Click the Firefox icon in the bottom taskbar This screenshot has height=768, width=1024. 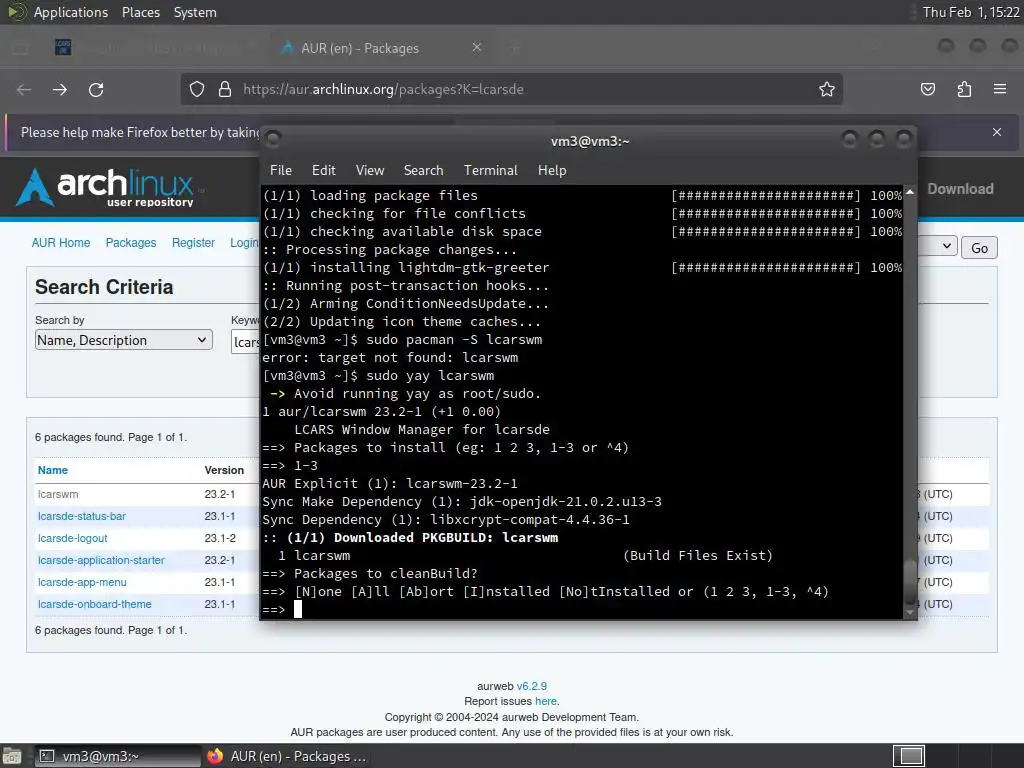(215, 756)
